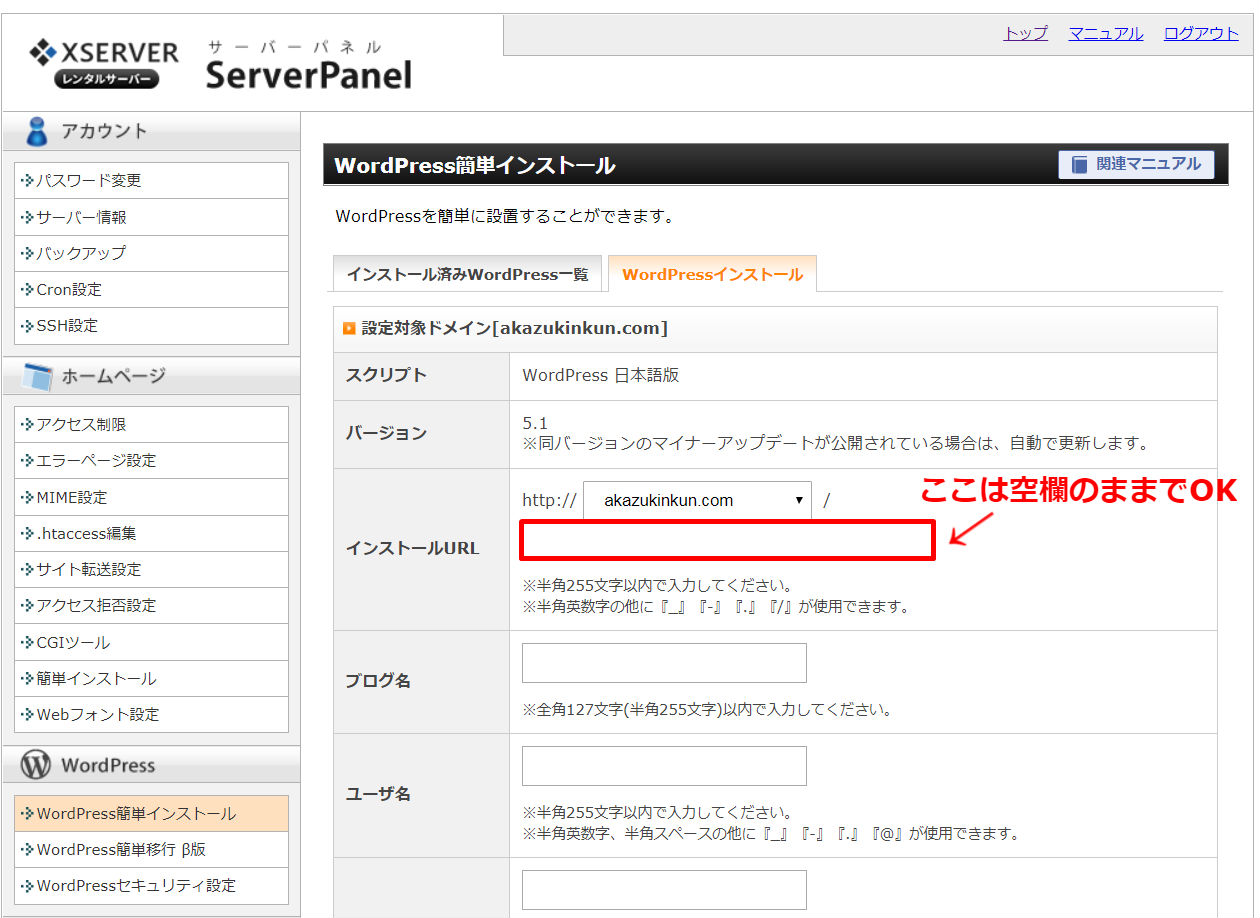
Task: Click the WordPress section header in sidebar
Action: point(151,765)
